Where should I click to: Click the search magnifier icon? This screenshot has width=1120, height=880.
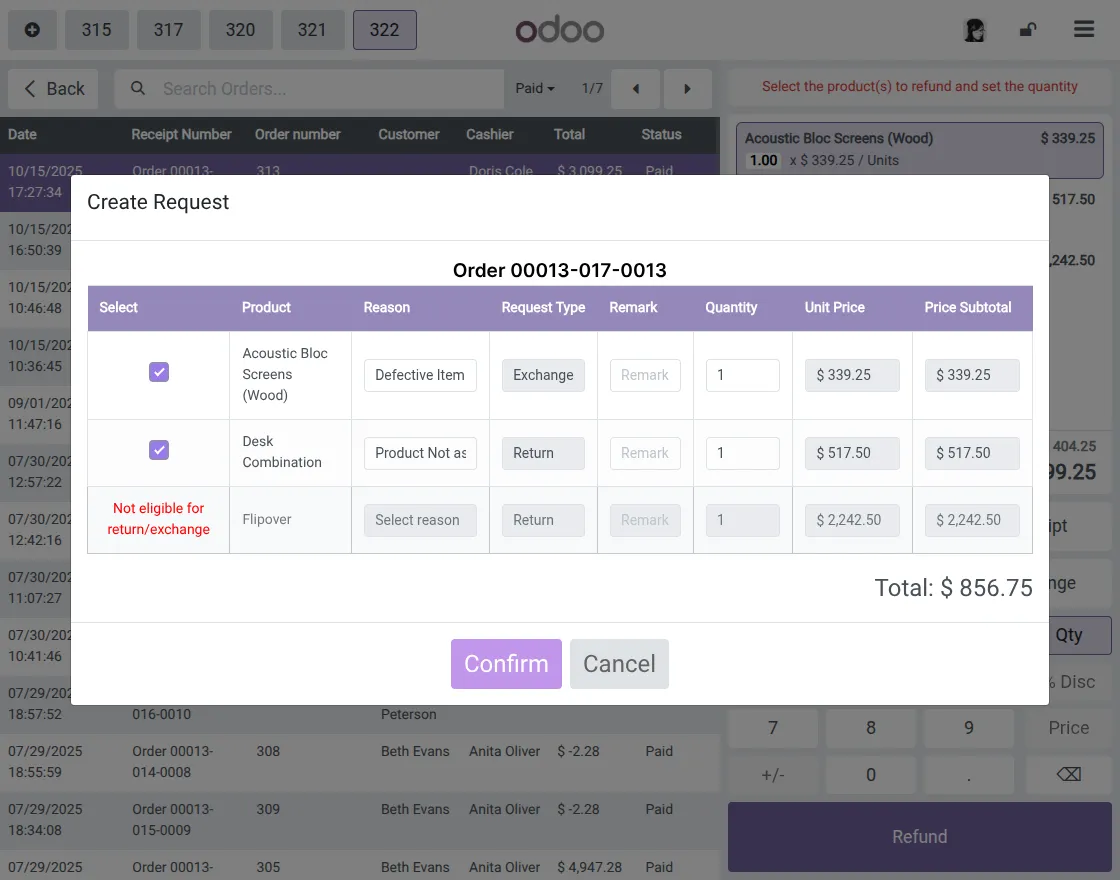pos(138,89)
